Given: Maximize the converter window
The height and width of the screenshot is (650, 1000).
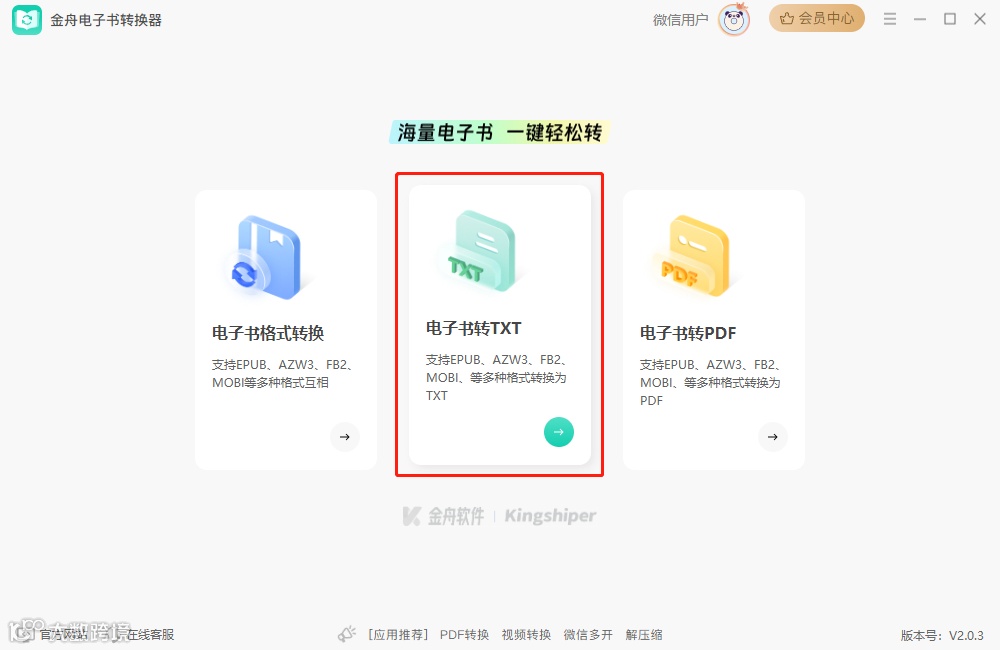Looking at the screenshot, I should pyautogui.click(x=950, y=19).
